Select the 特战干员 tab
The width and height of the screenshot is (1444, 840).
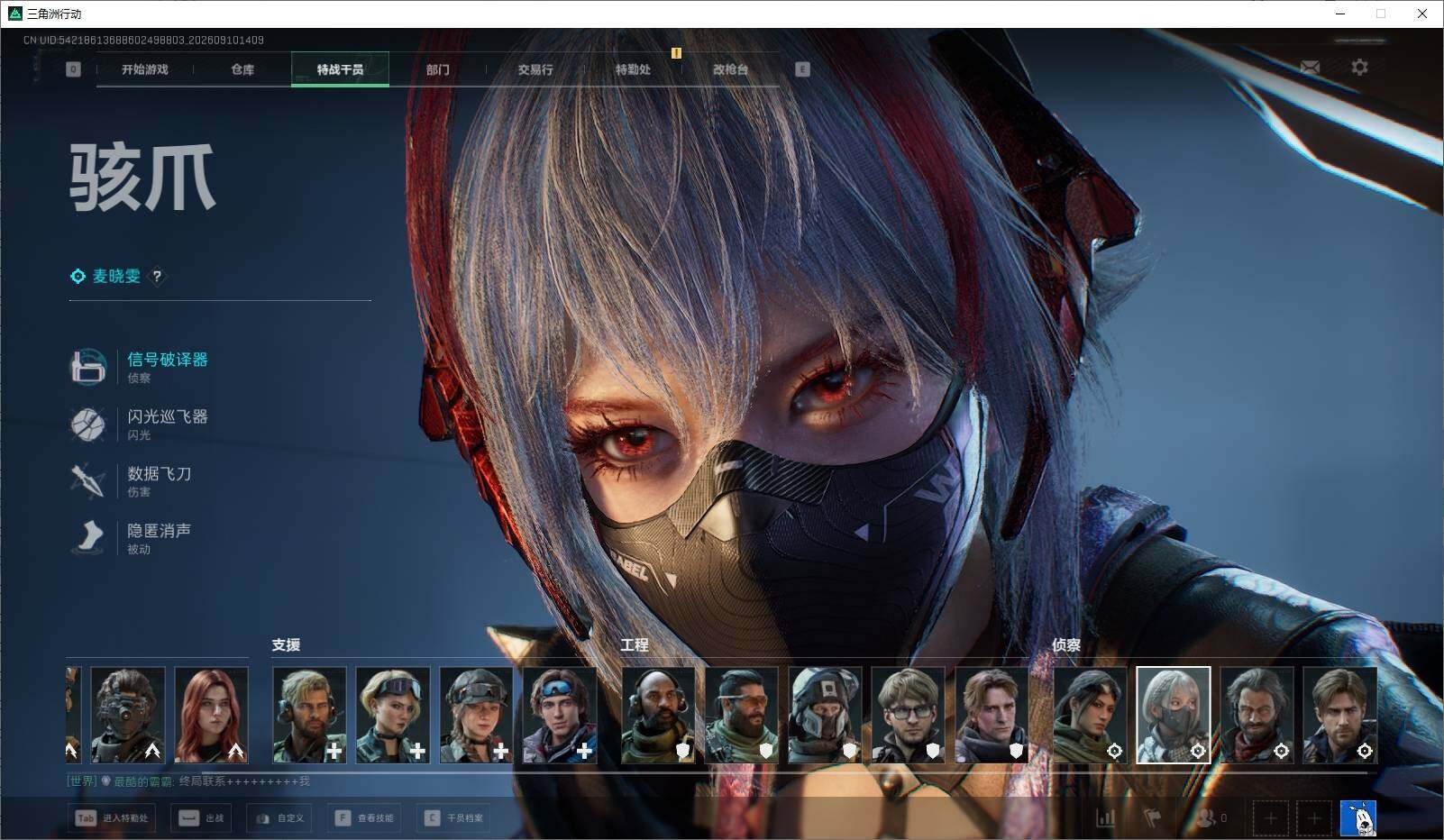coord(340,69)
